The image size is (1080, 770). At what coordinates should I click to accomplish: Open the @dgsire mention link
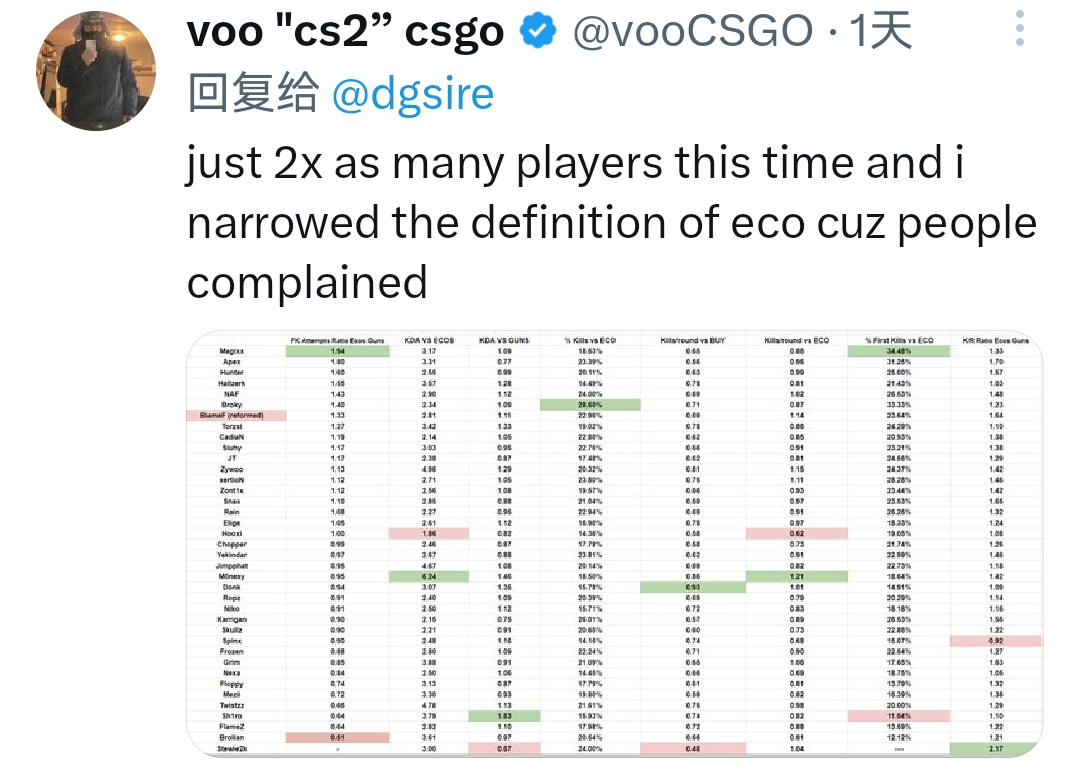413,93
